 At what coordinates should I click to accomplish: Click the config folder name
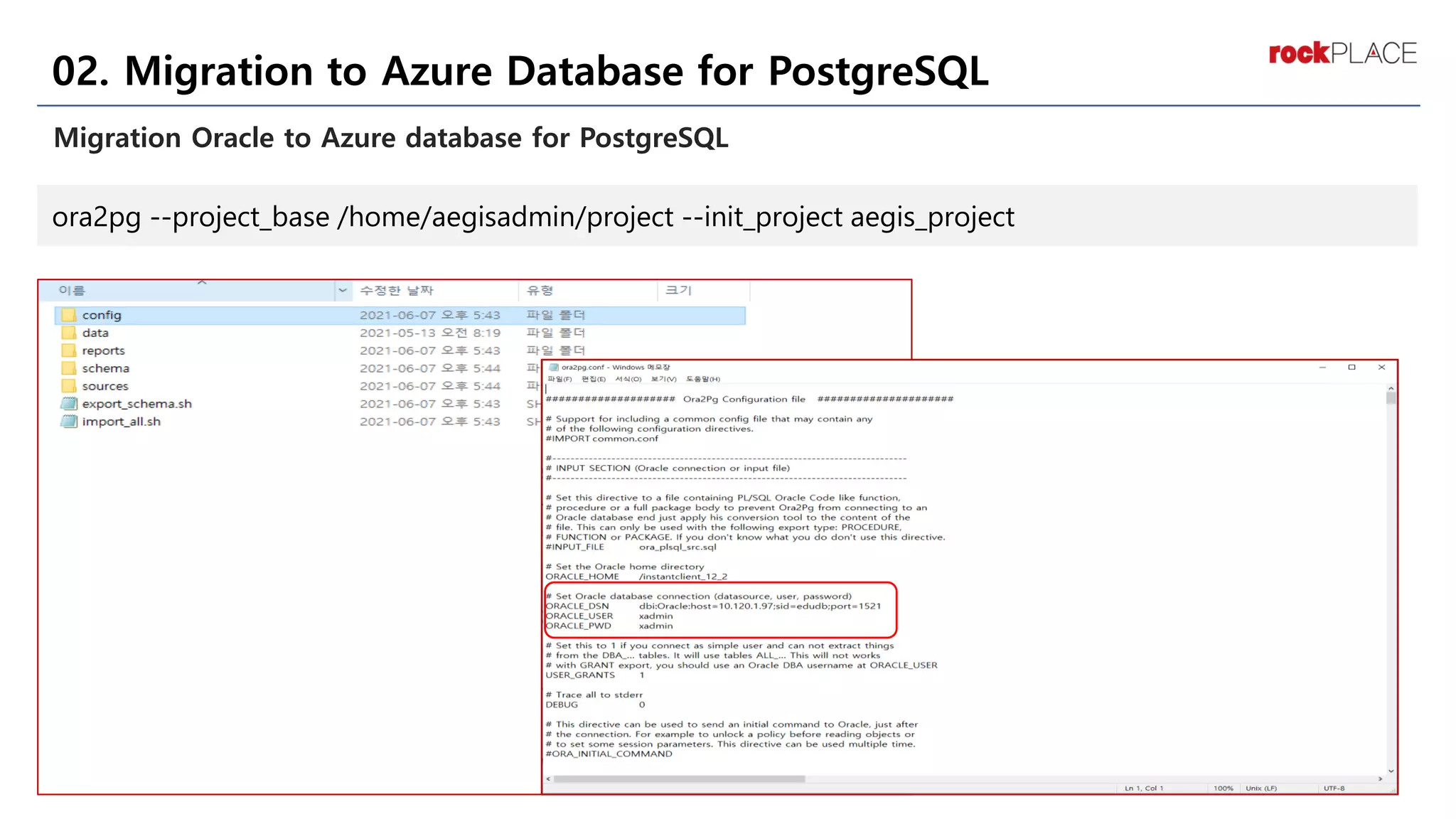[102, 315]
